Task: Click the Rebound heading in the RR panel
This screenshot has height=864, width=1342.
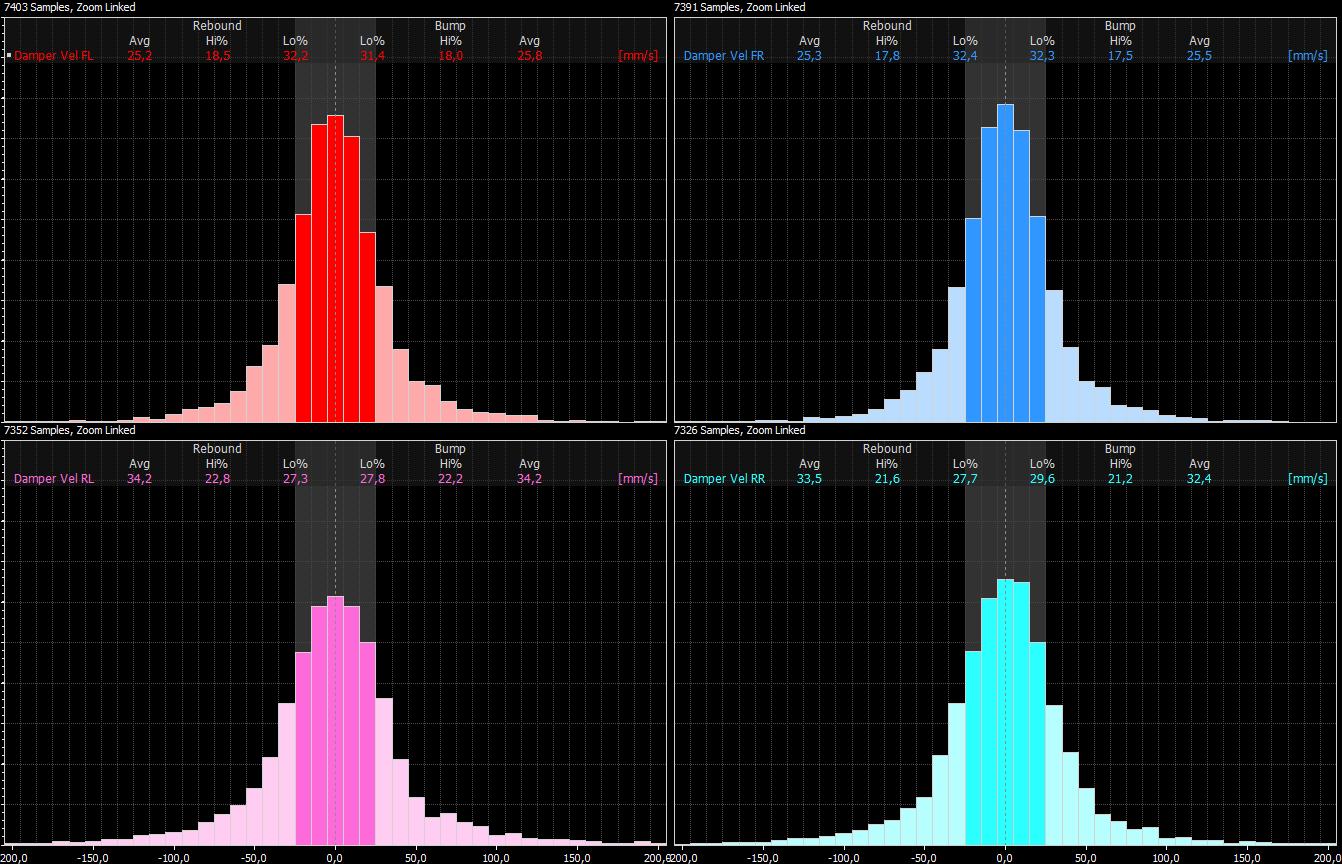Action: 887,449
